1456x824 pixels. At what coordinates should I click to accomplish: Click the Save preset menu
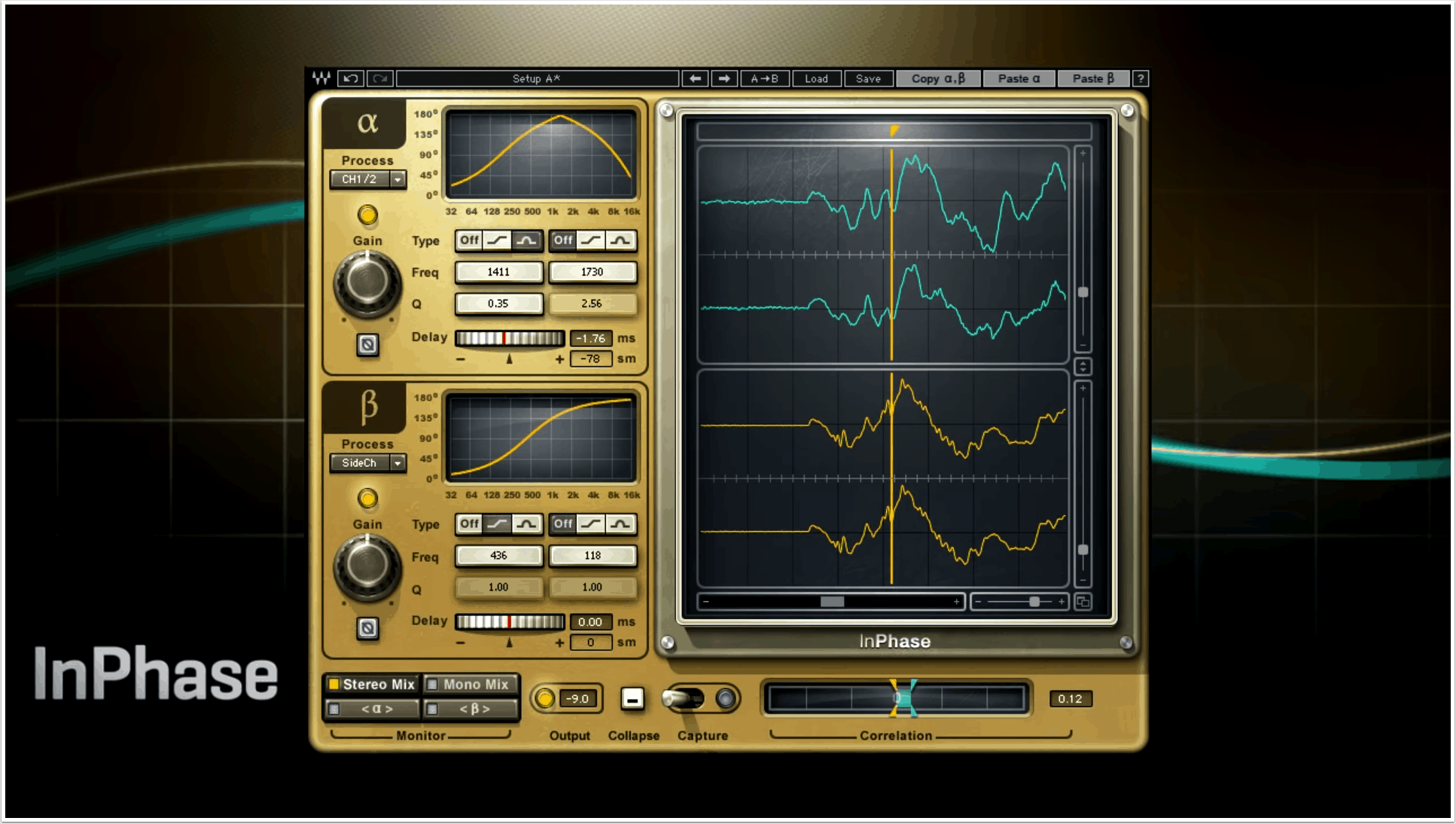[x=868, y=78]
